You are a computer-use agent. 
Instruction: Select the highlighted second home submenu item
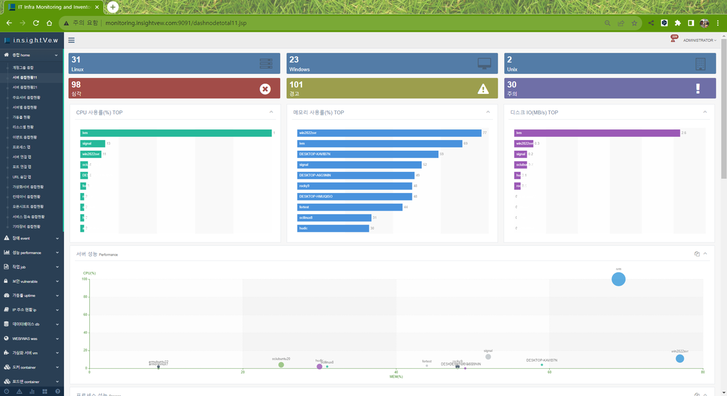(x=25, y=77)
